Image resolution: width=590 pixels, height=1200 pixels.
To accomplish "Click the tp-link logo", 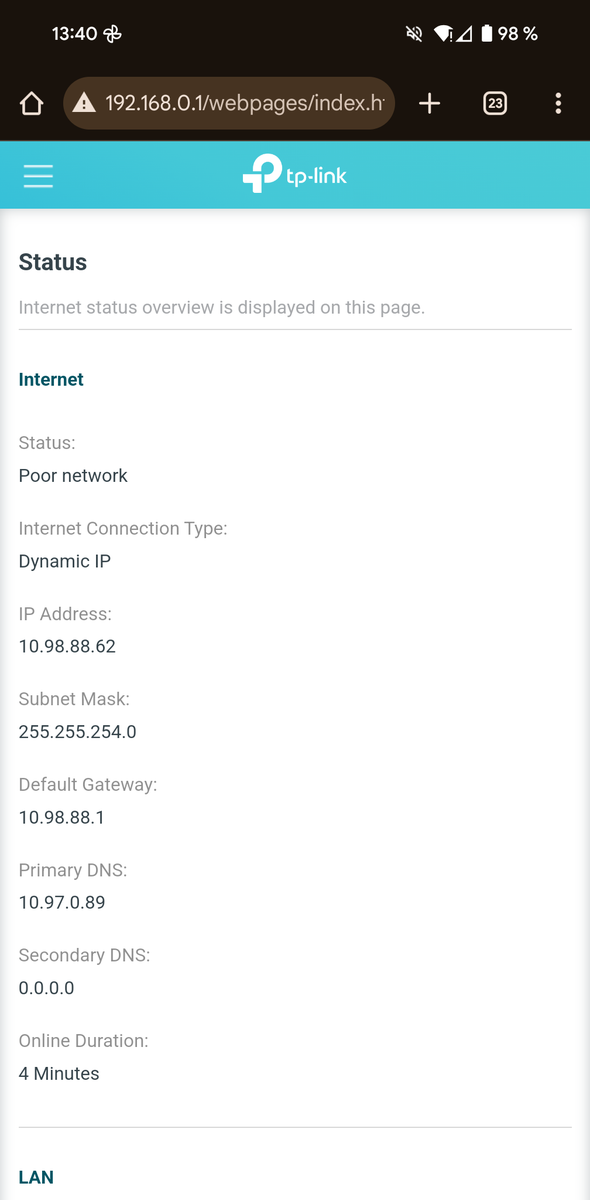I will click(x=295, y=175).
